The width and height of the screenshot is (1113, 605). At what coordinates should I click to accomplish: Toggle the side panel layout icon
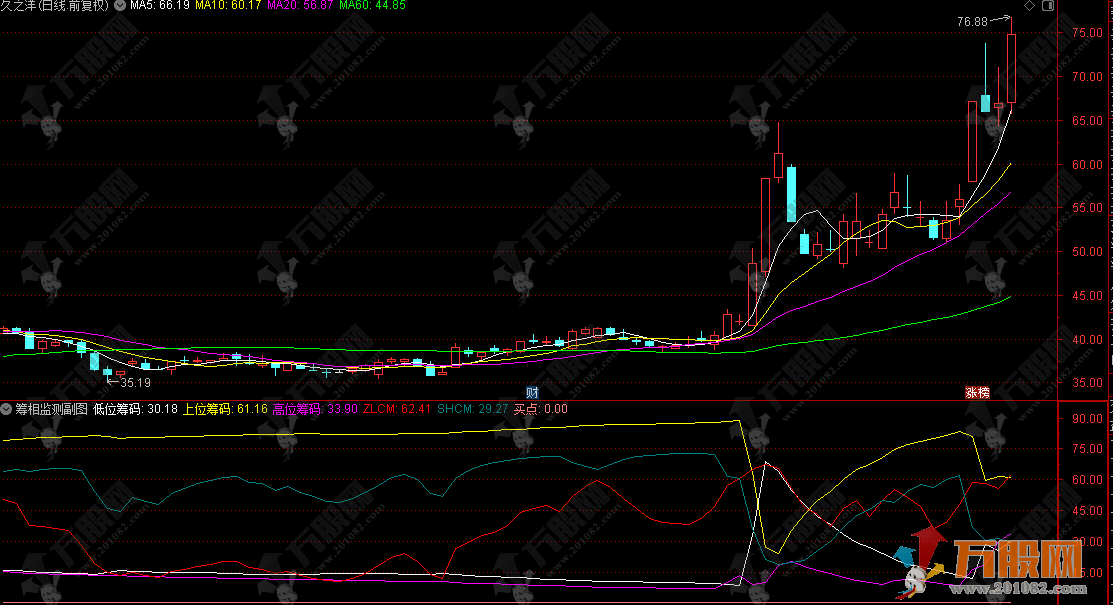point(1048,6)
